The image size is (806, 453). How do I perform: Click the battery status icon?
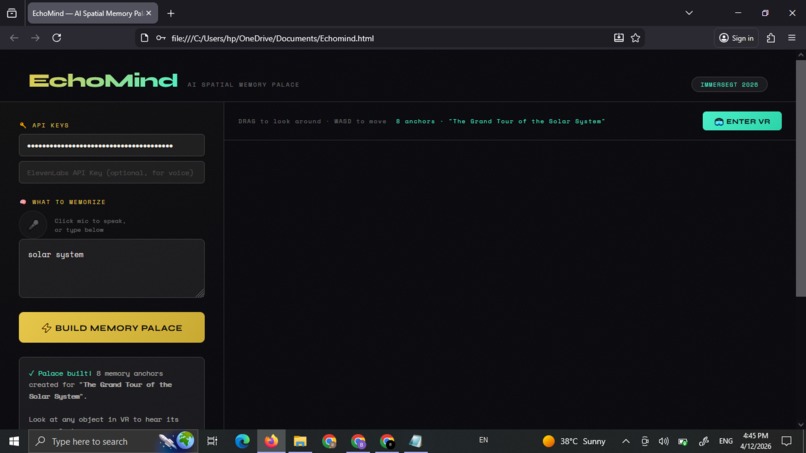pos(683,441)
